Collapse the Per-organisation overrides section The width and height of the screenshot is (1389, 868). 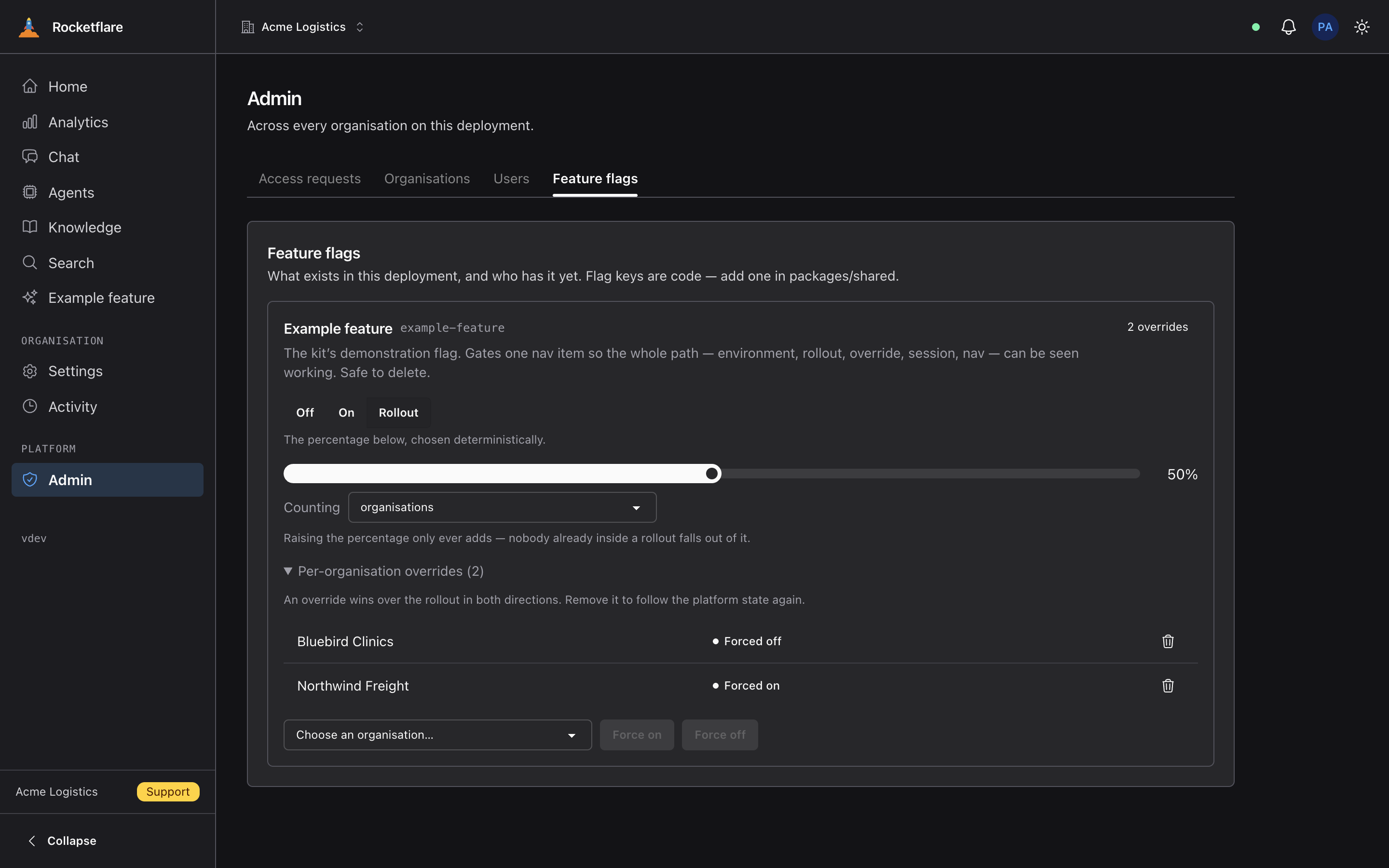[x=384, y=571]
